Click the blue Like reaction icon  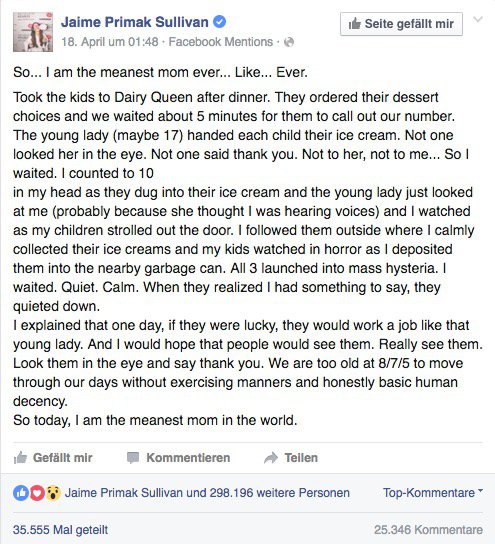click(x=21, y=493)
